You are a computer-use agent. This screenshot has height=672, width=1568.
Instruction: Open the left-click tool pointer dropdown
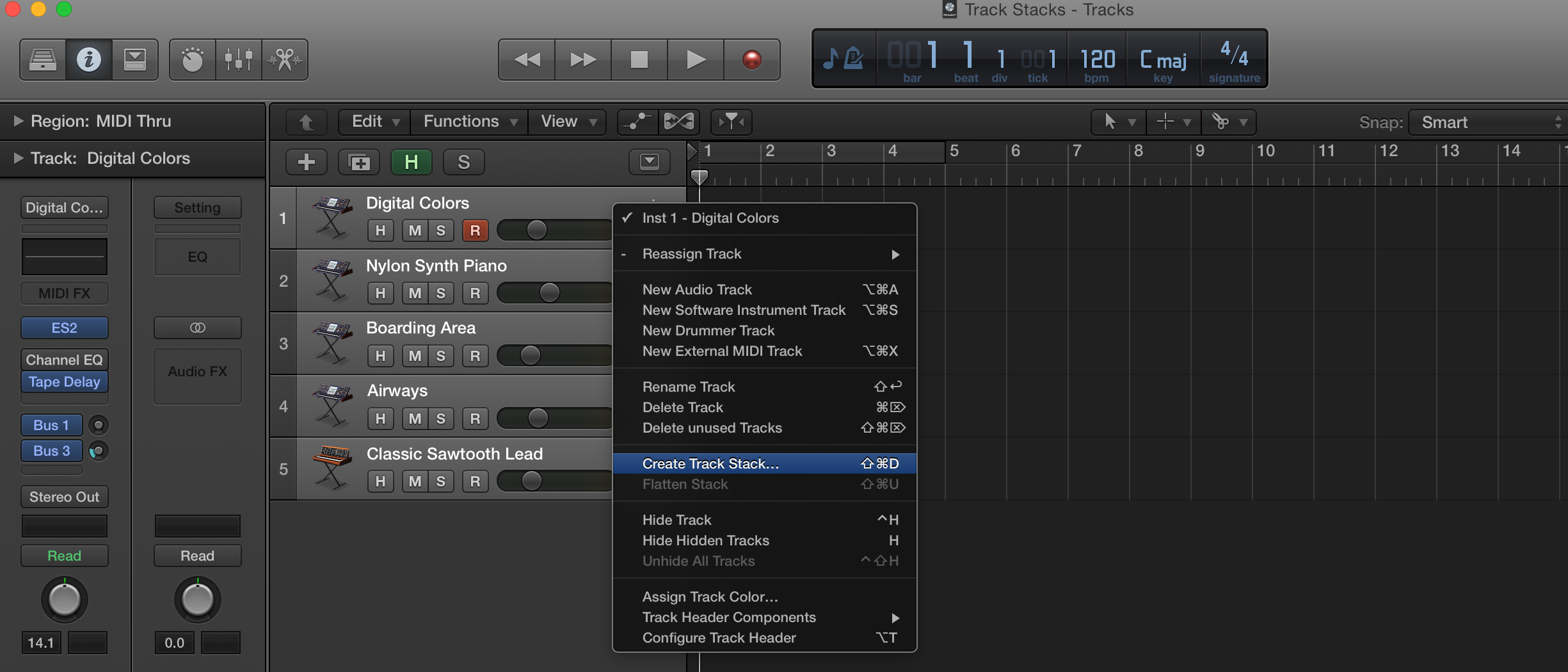tap(1118, 122)
